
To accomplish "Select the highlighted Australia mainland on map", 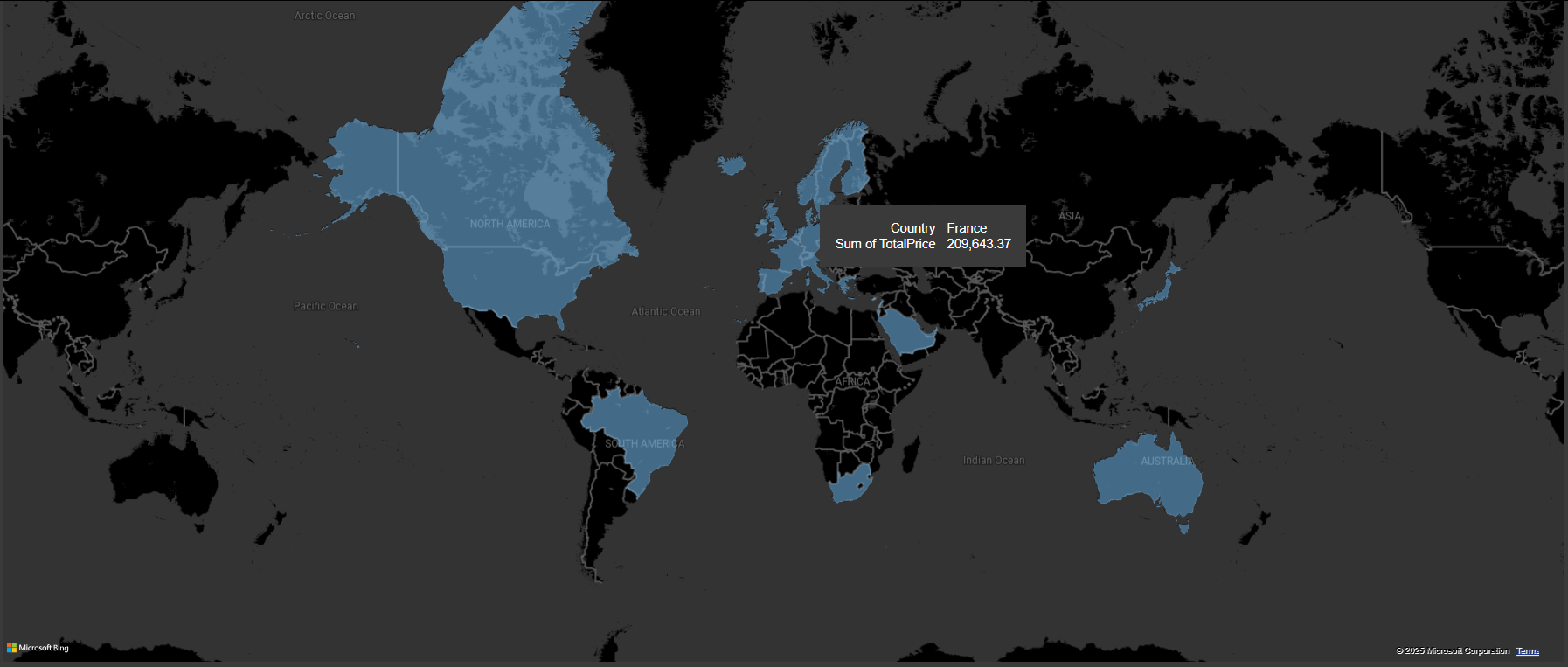I will 1147,476.
